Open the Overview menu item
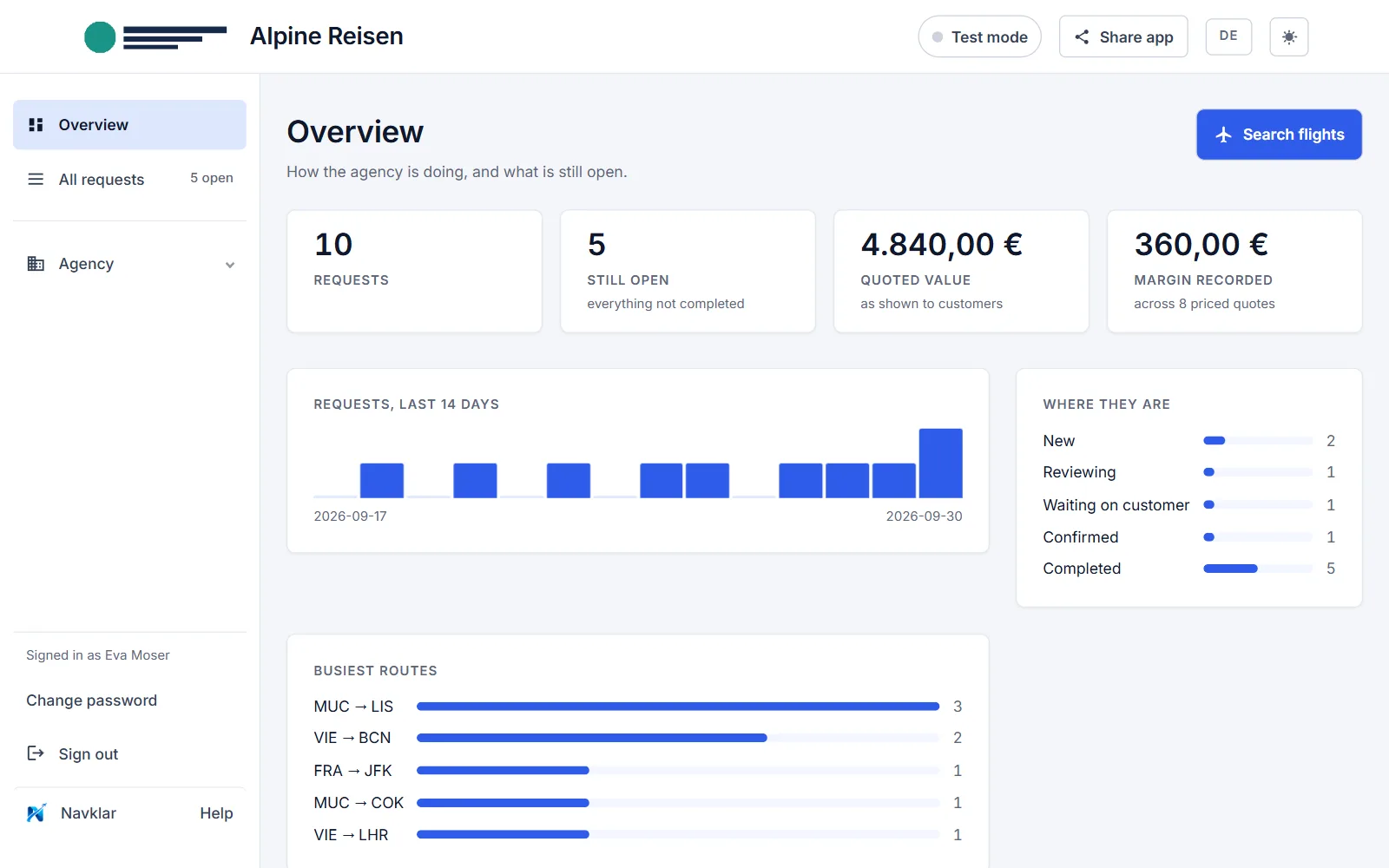1389x868 pixels. (x=129, y=125)
